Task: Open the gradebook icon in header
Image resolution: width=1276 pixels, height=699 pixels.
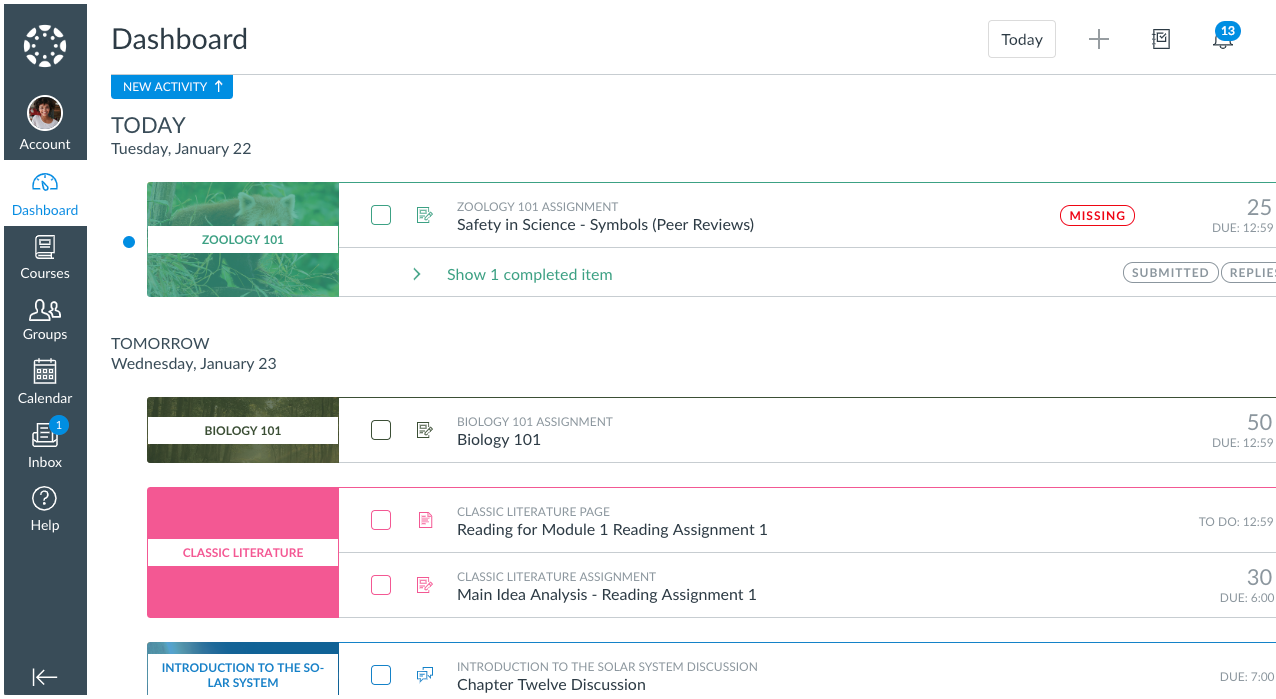Action: click(x=1160, y=39)
